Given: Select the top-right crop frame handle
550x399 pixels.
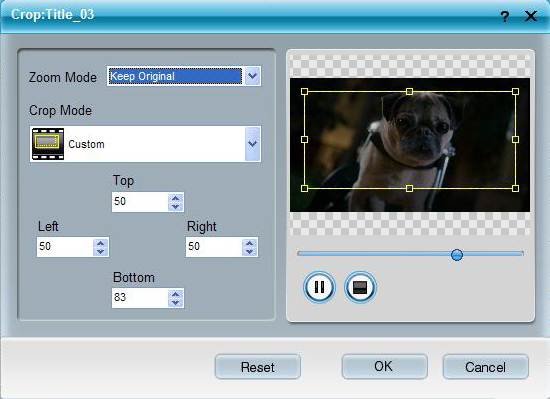Looking at the screenshot, I should tap(515, 92).
